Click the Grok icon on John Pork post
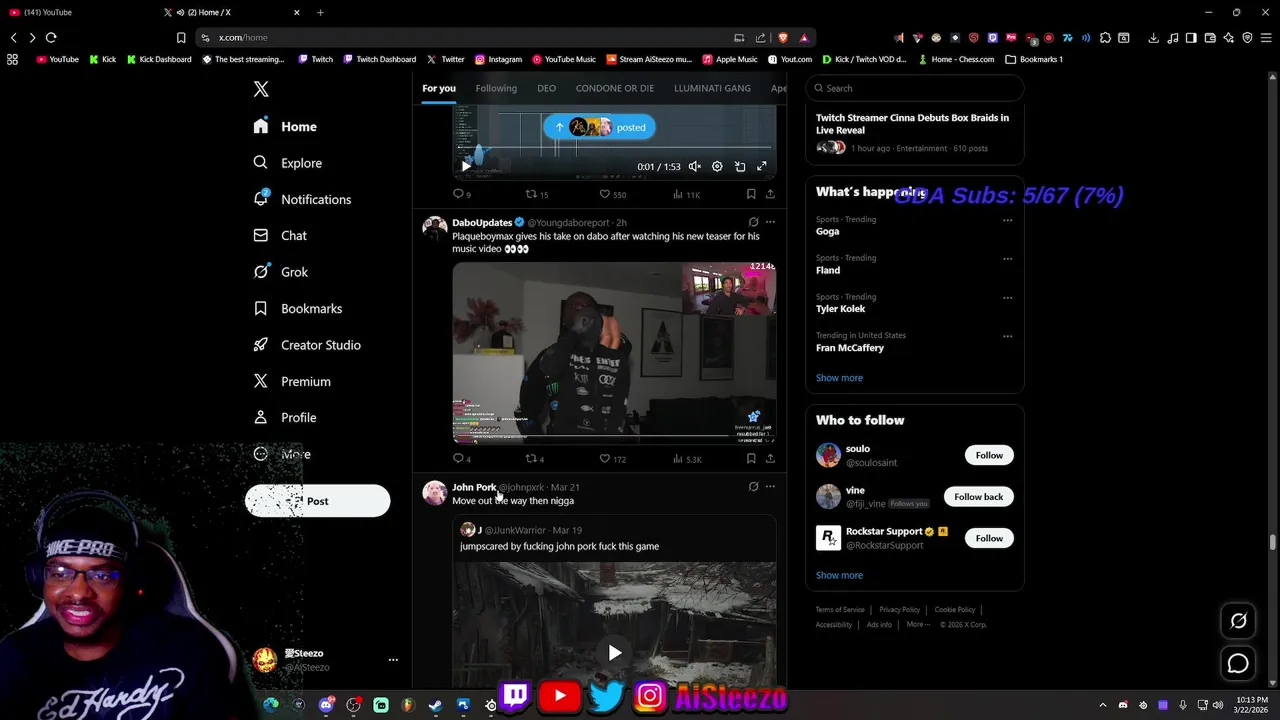The height and width of the screenshot is (720, 1280). coord(753,487)
